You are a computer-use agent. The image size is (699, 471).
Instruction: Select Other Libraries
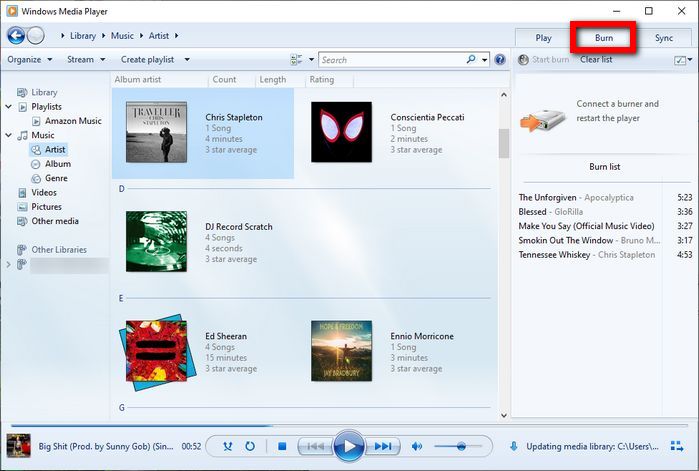[x=59, y=250]
